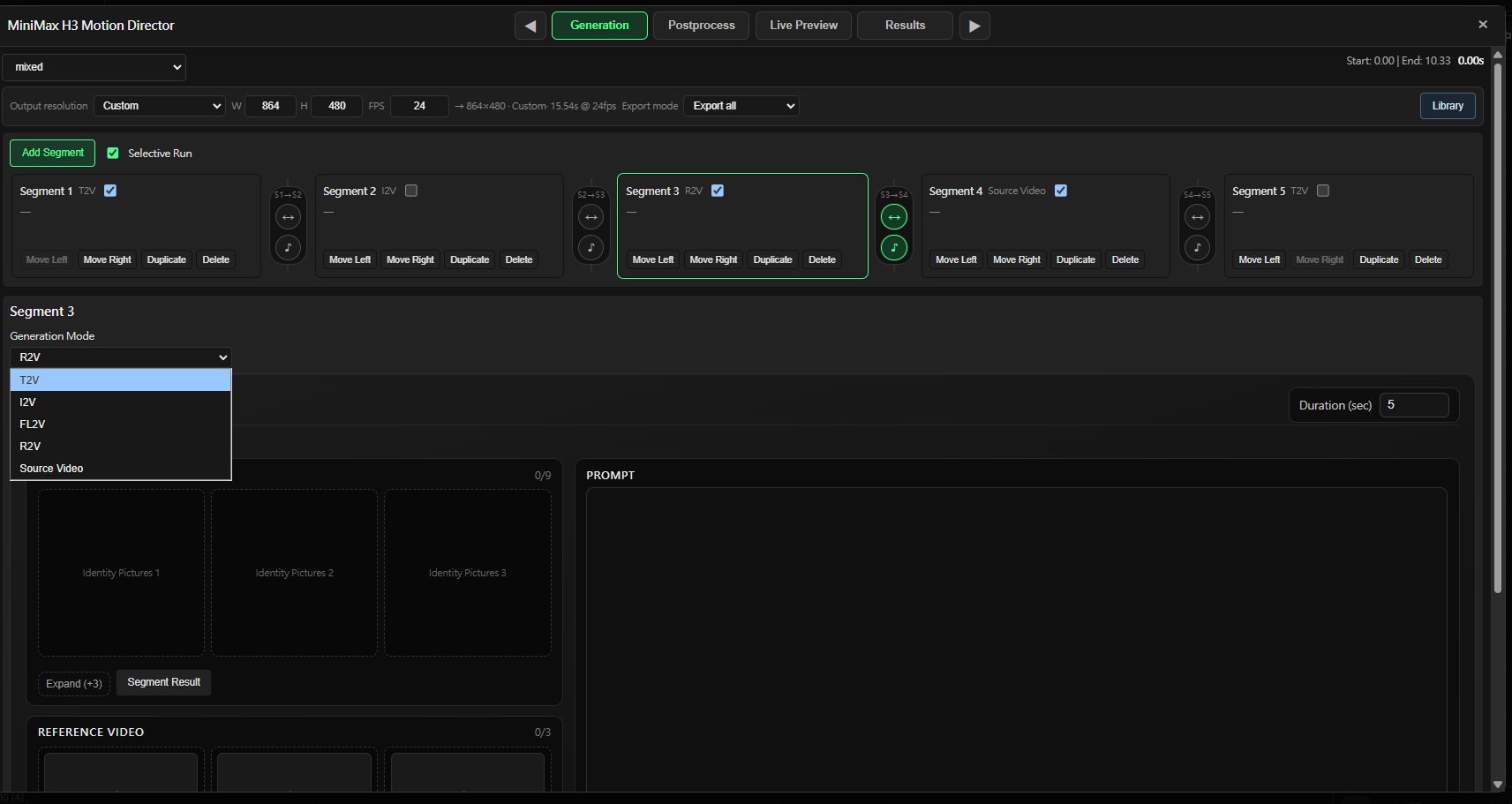The height and width of the screenshot is (804, 1512).
Task: Choose Source Video in Generation Mode list
Action: coord(121,469)
